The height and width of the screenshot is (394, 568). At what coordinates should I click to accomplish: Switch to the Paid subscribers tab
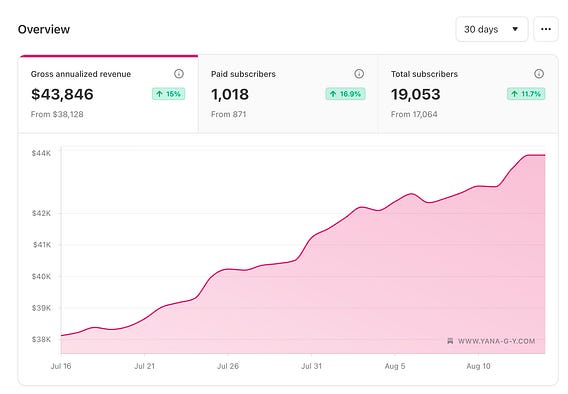[x=288, y=94]
